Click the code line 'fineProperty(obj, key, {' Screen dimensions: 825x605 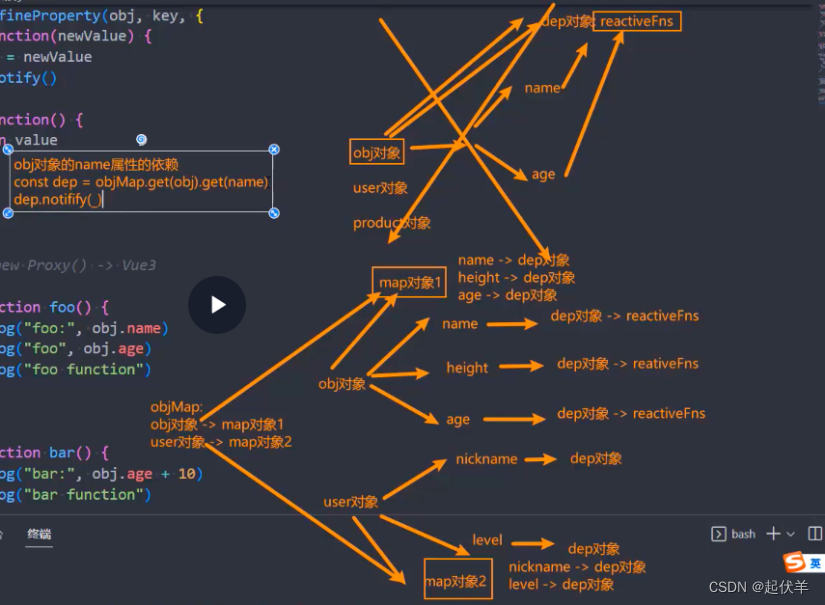102,16
